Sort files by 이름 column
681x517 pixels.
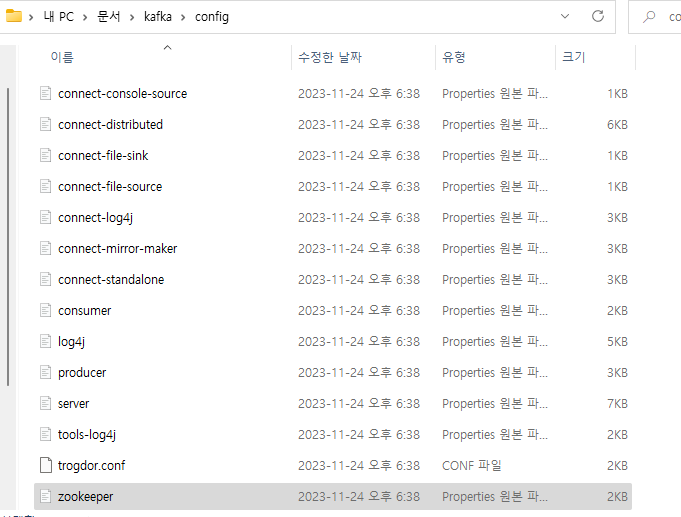coord(62,57)
